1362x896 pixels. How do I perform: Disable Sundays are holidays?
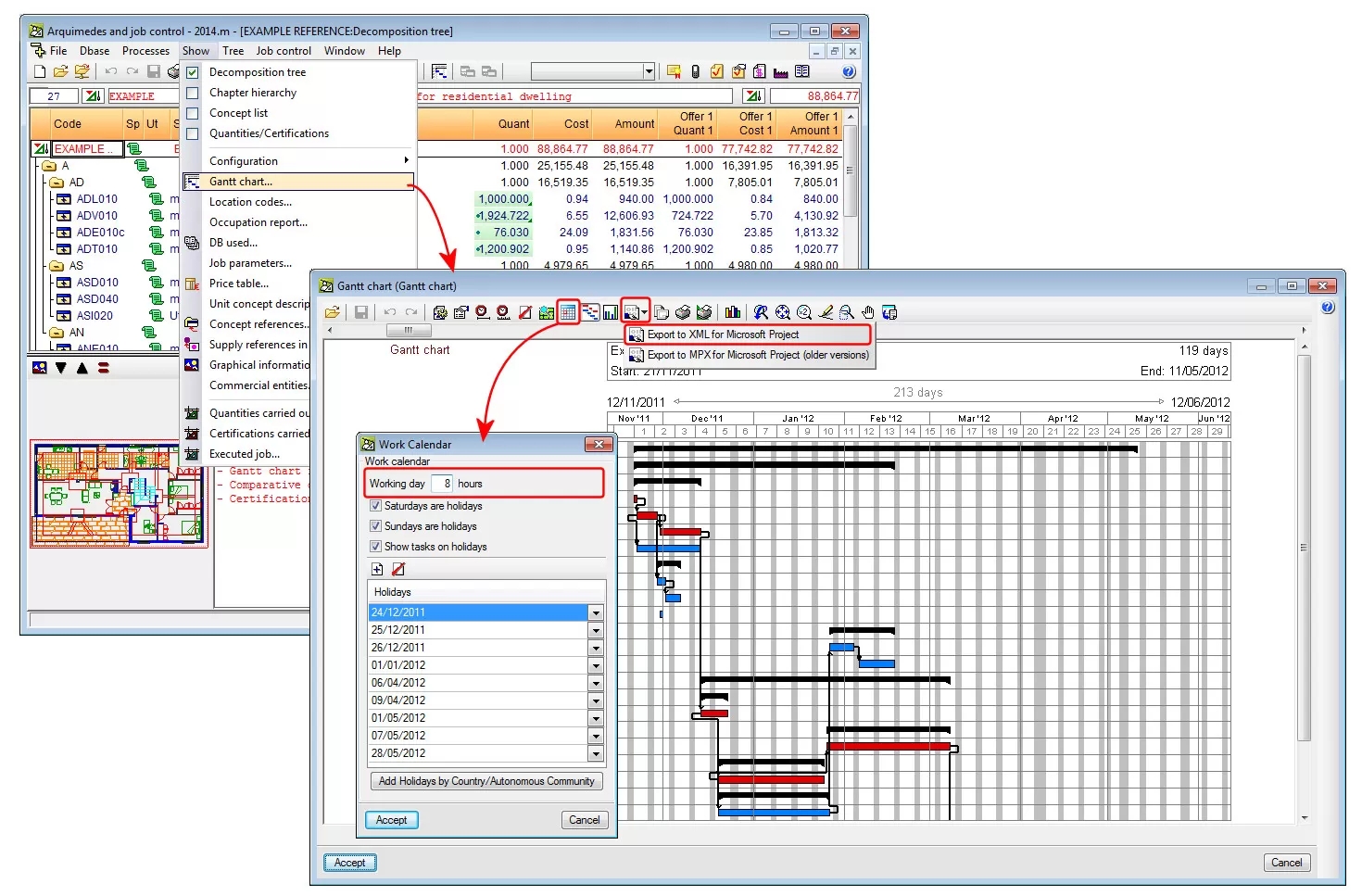[376, 525]
